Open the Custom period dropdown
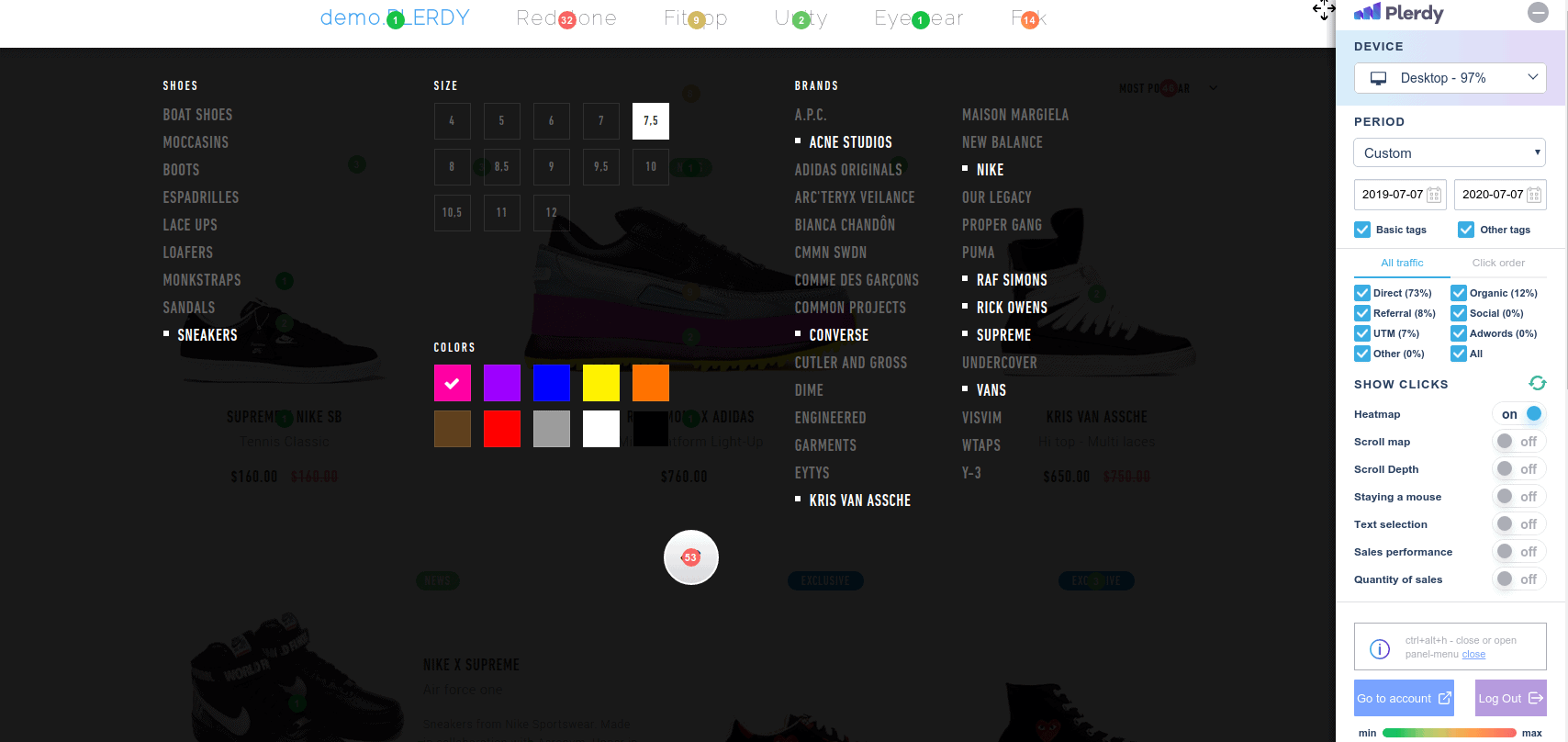Viewport: 1568px width, 742px height. 1450,152
